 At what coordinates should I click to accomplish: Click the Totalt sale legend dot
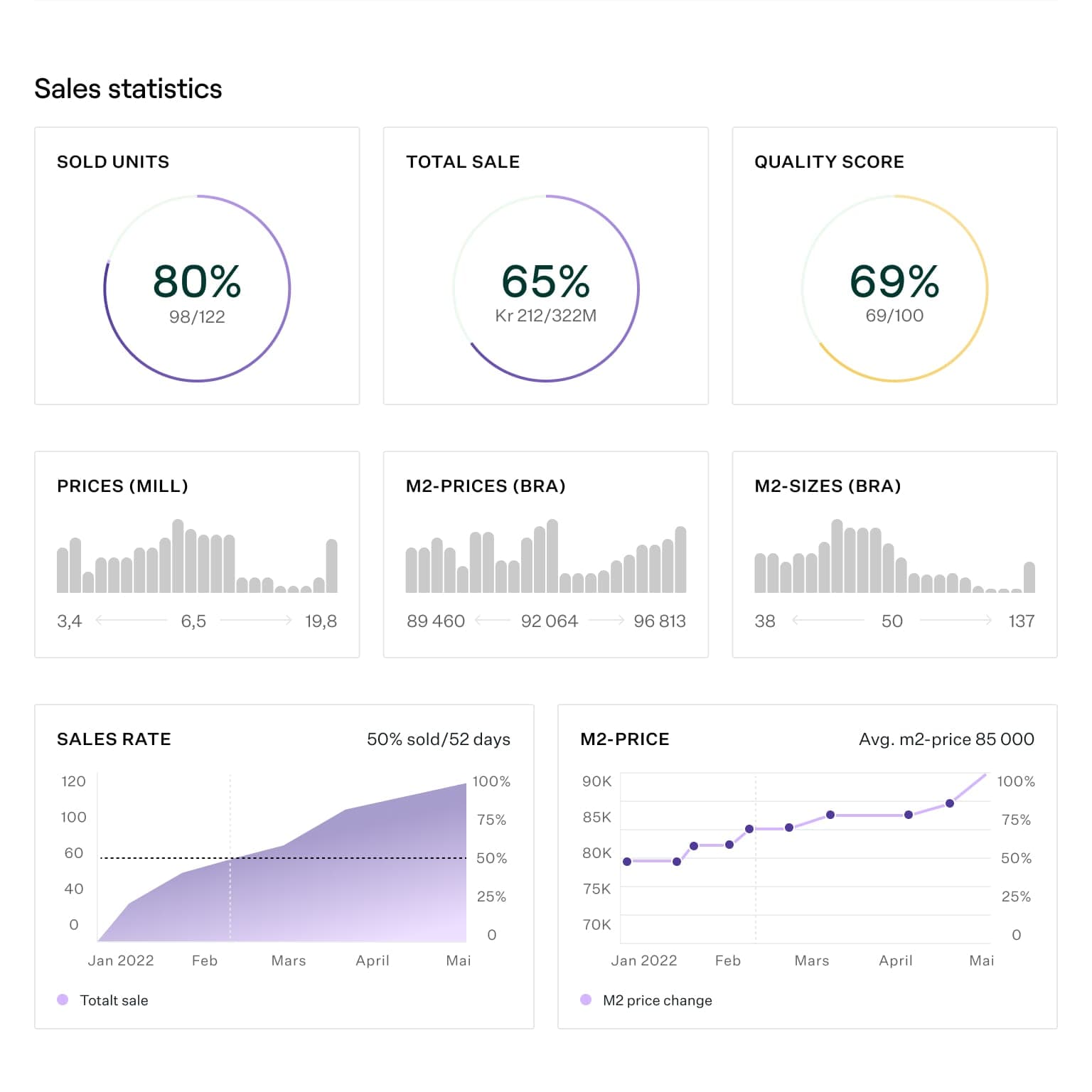click(63, 1000)
